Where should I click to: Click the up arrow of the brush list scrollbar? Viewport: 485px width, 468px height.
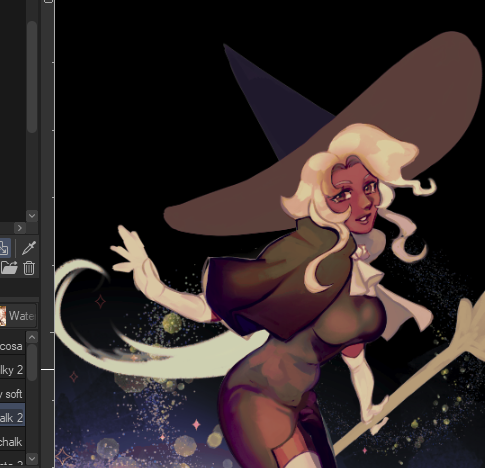click(x=32, y=338)
